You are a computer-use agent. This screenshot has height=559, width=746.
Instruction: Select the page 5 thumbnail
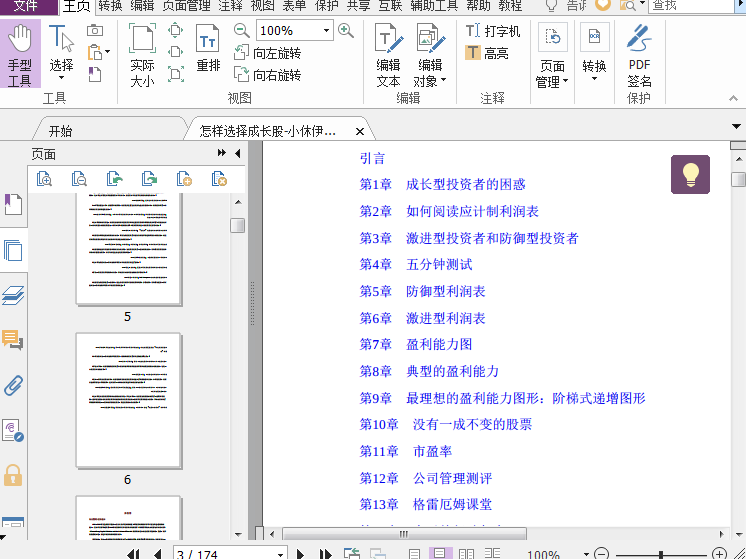pos(128,248)
